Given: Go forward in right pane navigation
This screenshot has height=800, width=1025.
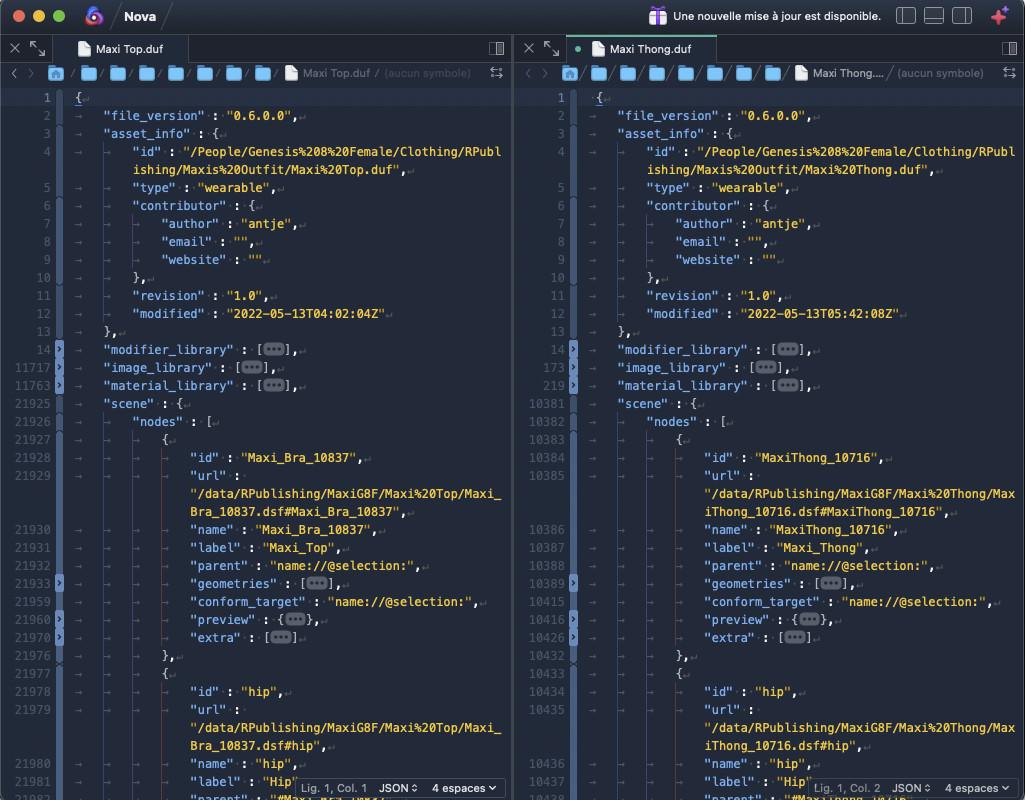Looking at the screenshot, I should [544, 73].
